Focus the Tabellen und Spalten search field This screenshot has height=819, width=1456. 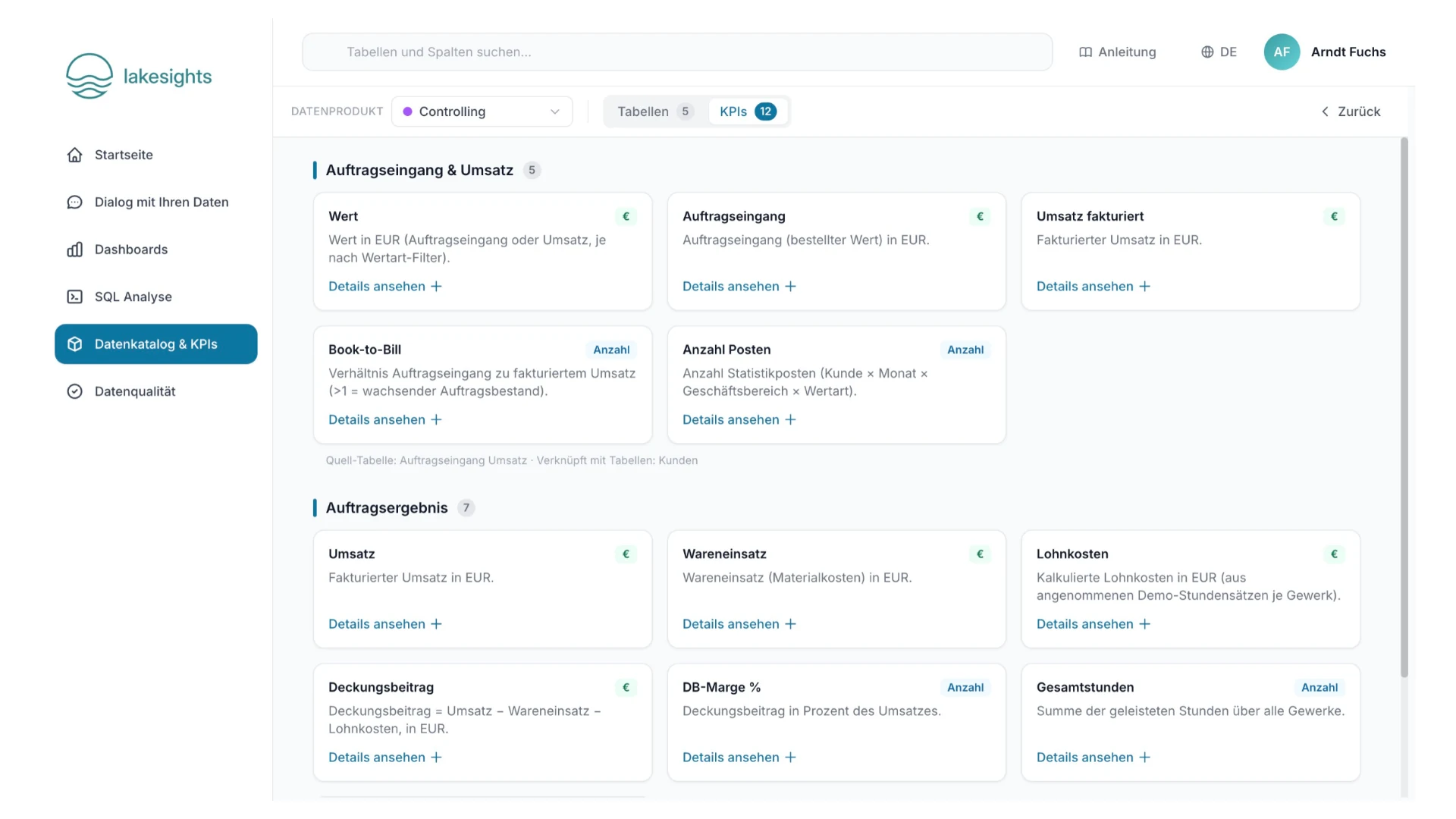click(x=677, y=52)
